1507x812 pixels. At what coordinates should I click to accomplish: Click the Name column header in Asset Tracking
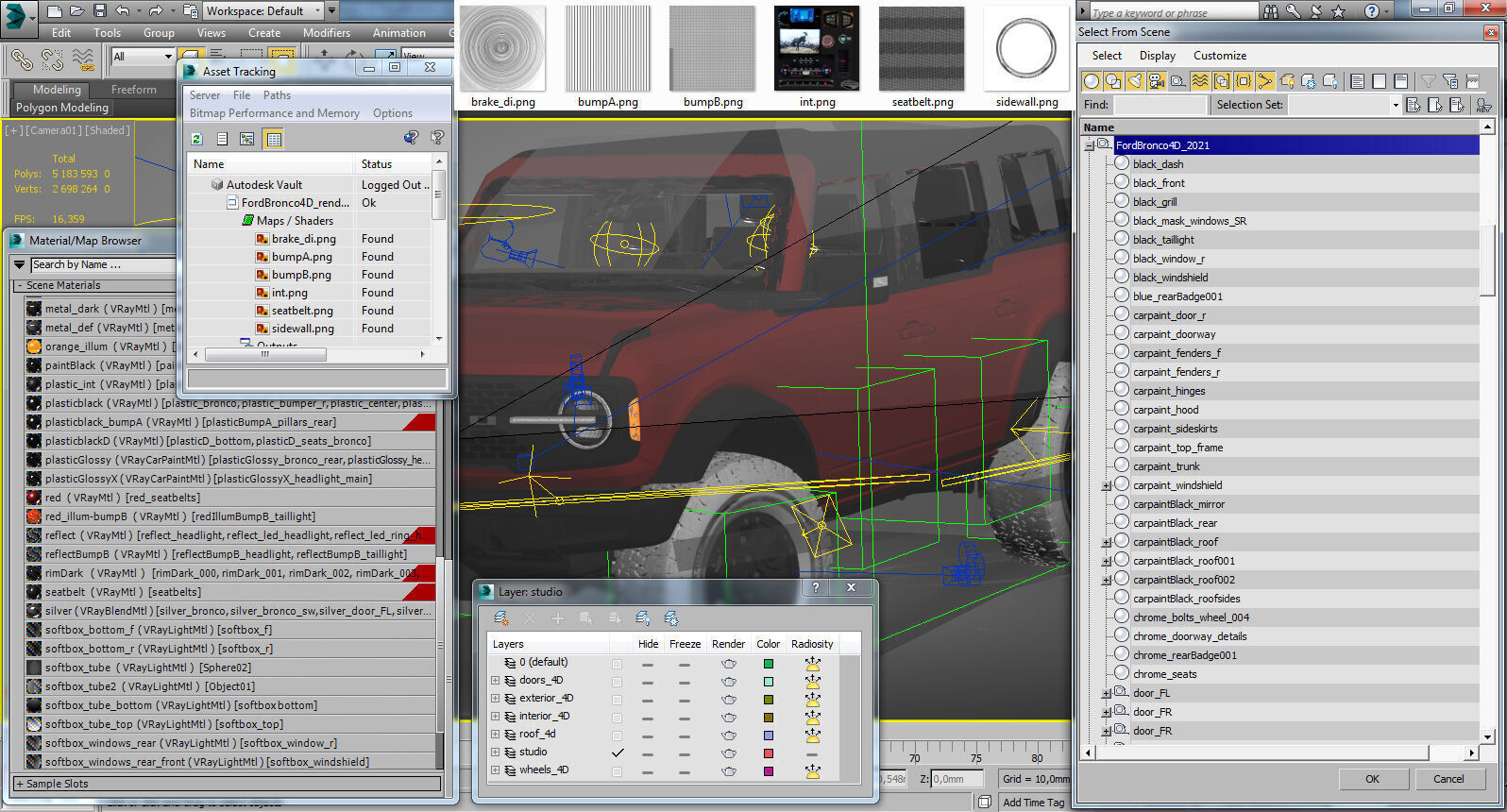(x=271, y=164)
